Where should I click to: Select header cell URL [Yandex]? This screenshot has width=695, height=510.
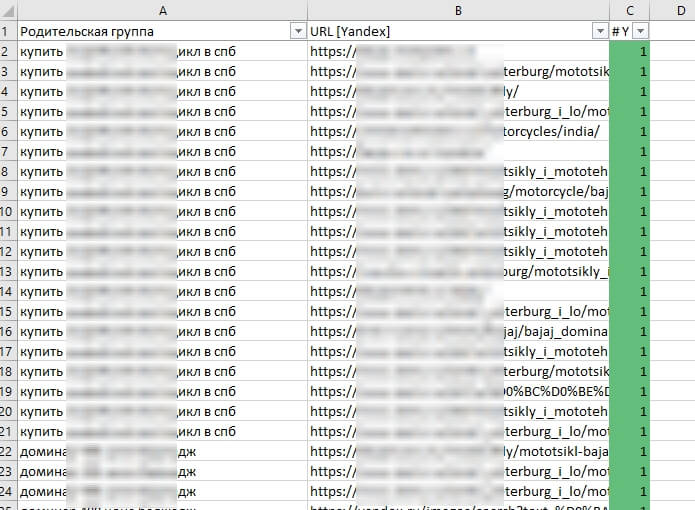click(458, 31)
